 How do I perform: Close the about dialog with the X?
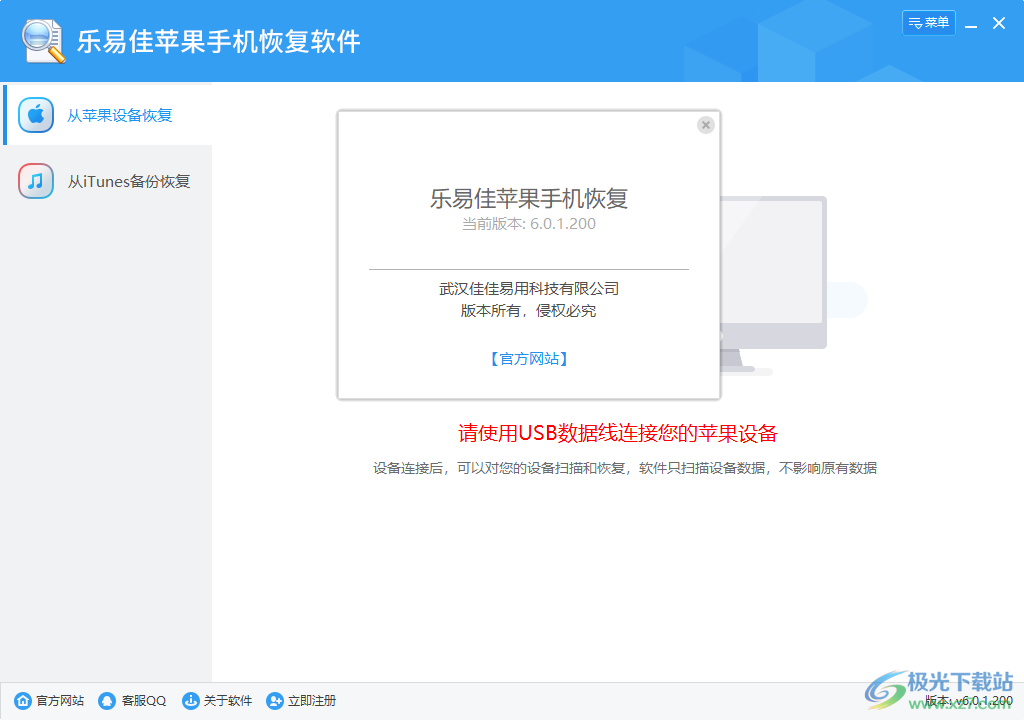705,125
